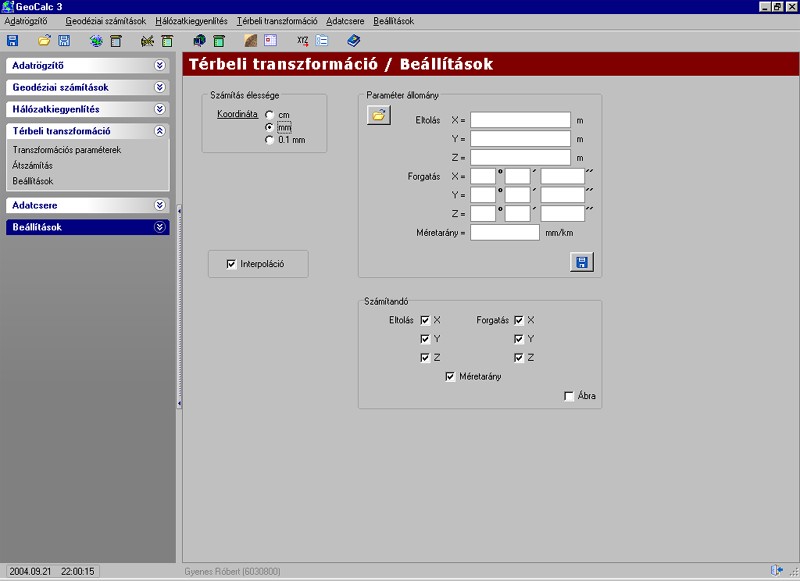Open Transzformációs paraméterek sidebar item
The width and height of the screenshot is (800, 581).
click(x=67, y=150)
